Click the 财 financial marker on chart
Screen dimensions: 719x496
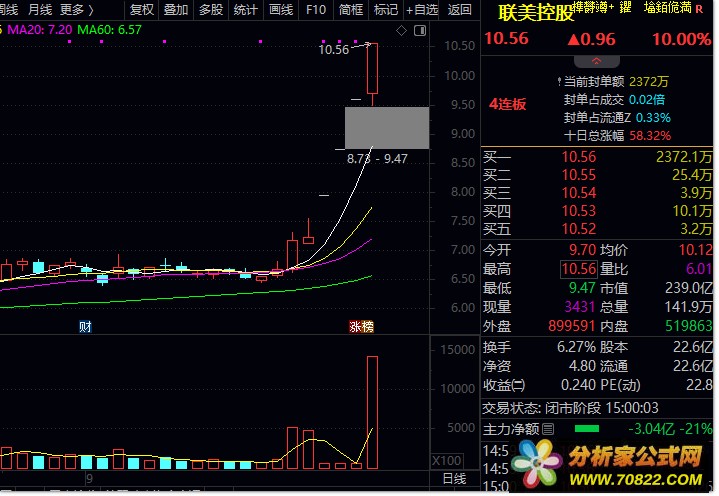pyautogui.click(x=85, y=326)
